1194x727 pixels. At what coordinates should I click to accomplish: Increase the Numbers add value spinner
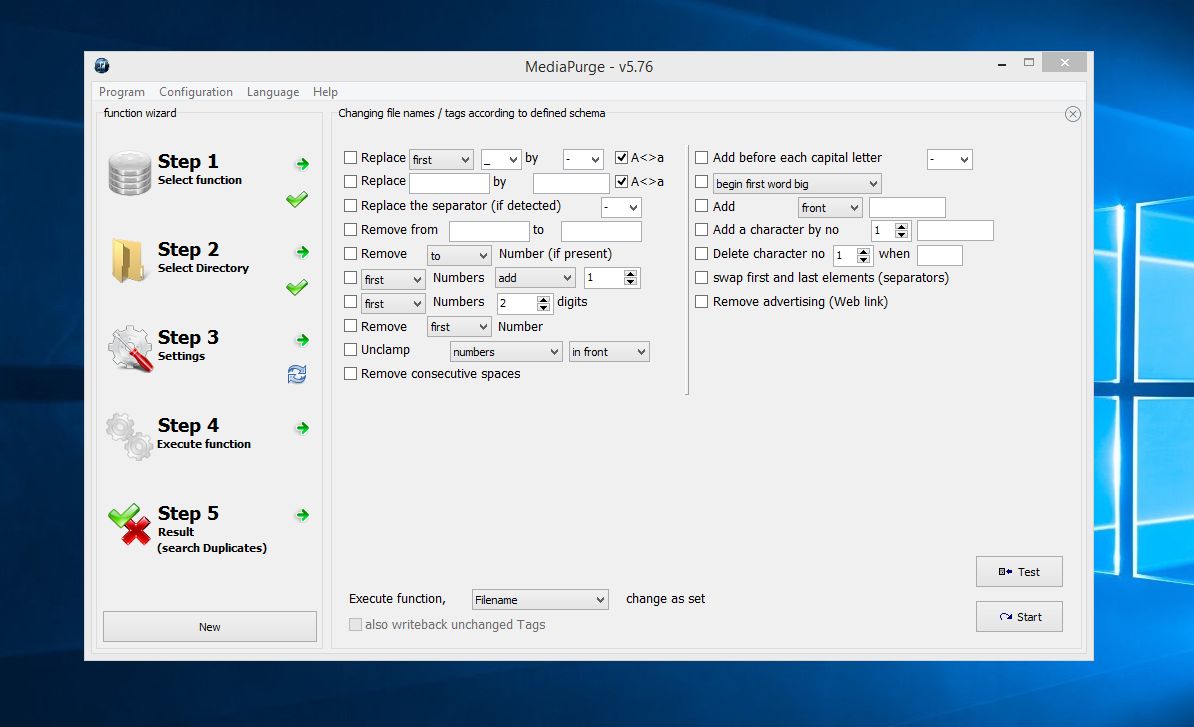pyautogui.click(x=631, y=274)
